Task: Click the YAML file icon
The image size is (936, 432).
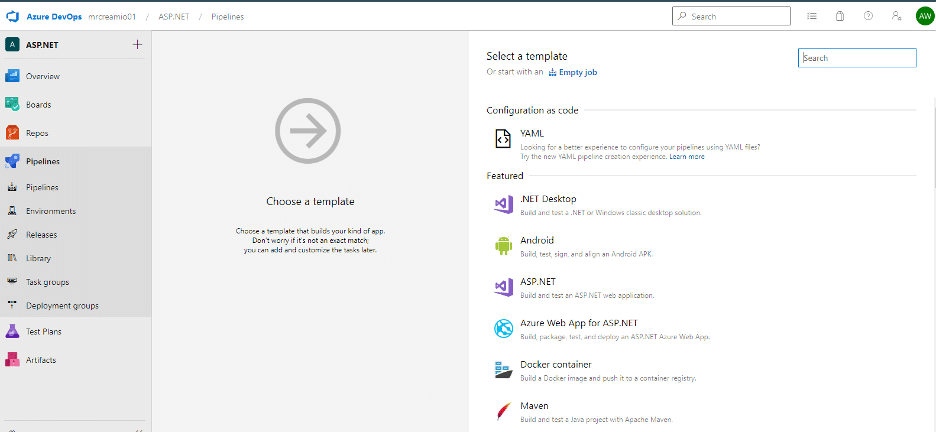Action: point(503,138)
